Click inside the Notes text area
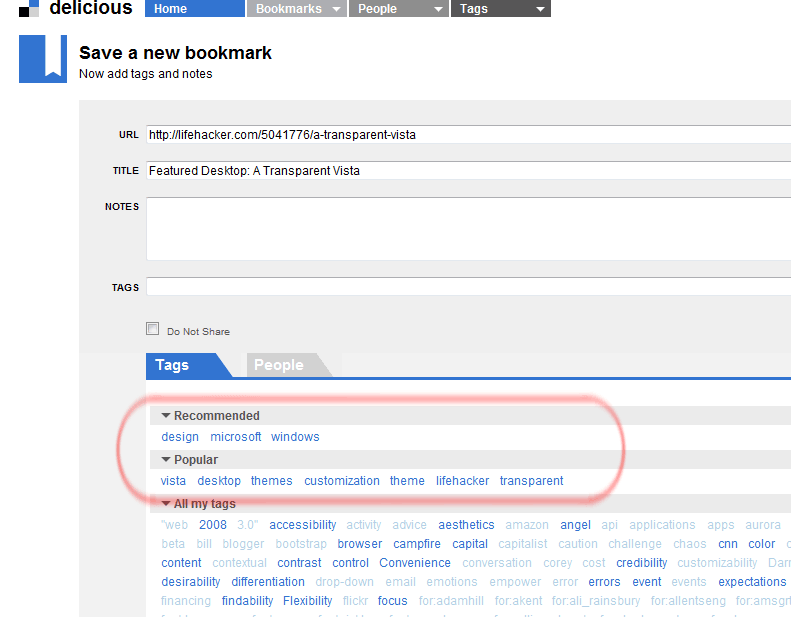 click(468, 228)
